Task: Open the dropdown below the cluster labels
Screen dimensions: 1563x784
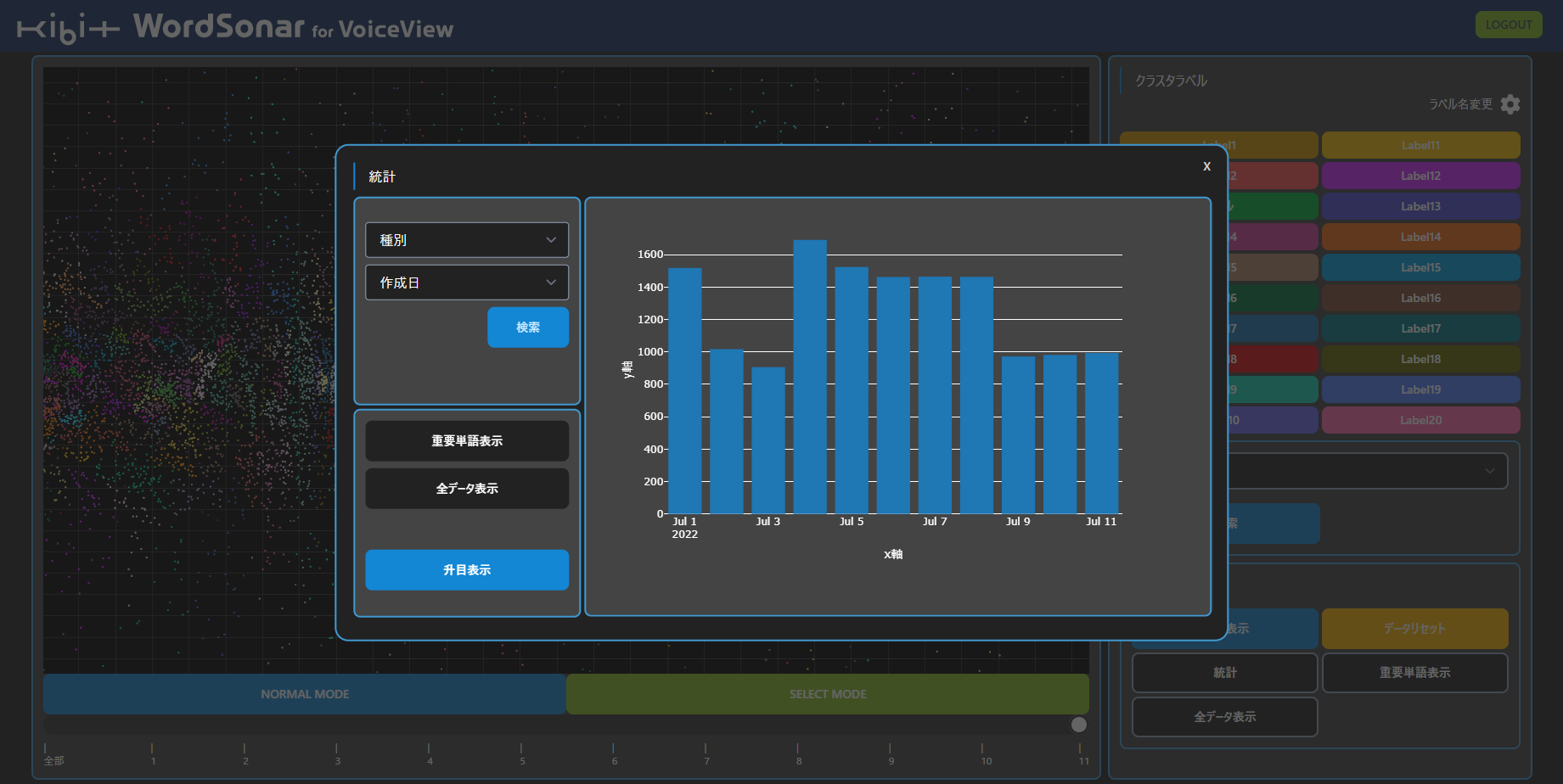Action: (x=1367, y=471)
